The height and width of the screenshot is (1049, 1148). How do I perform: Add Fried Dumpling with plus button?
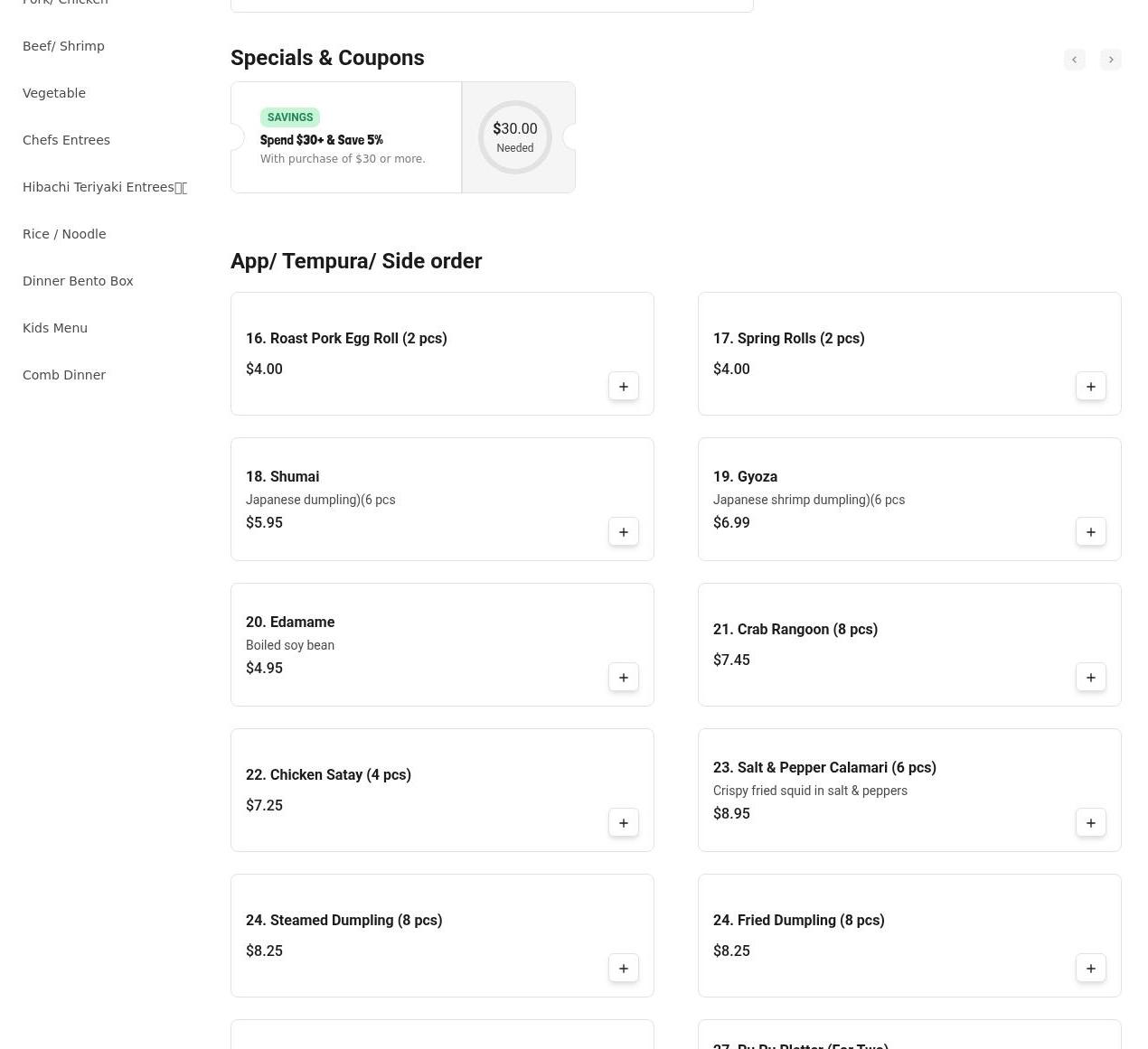(x=1090, y=969)
